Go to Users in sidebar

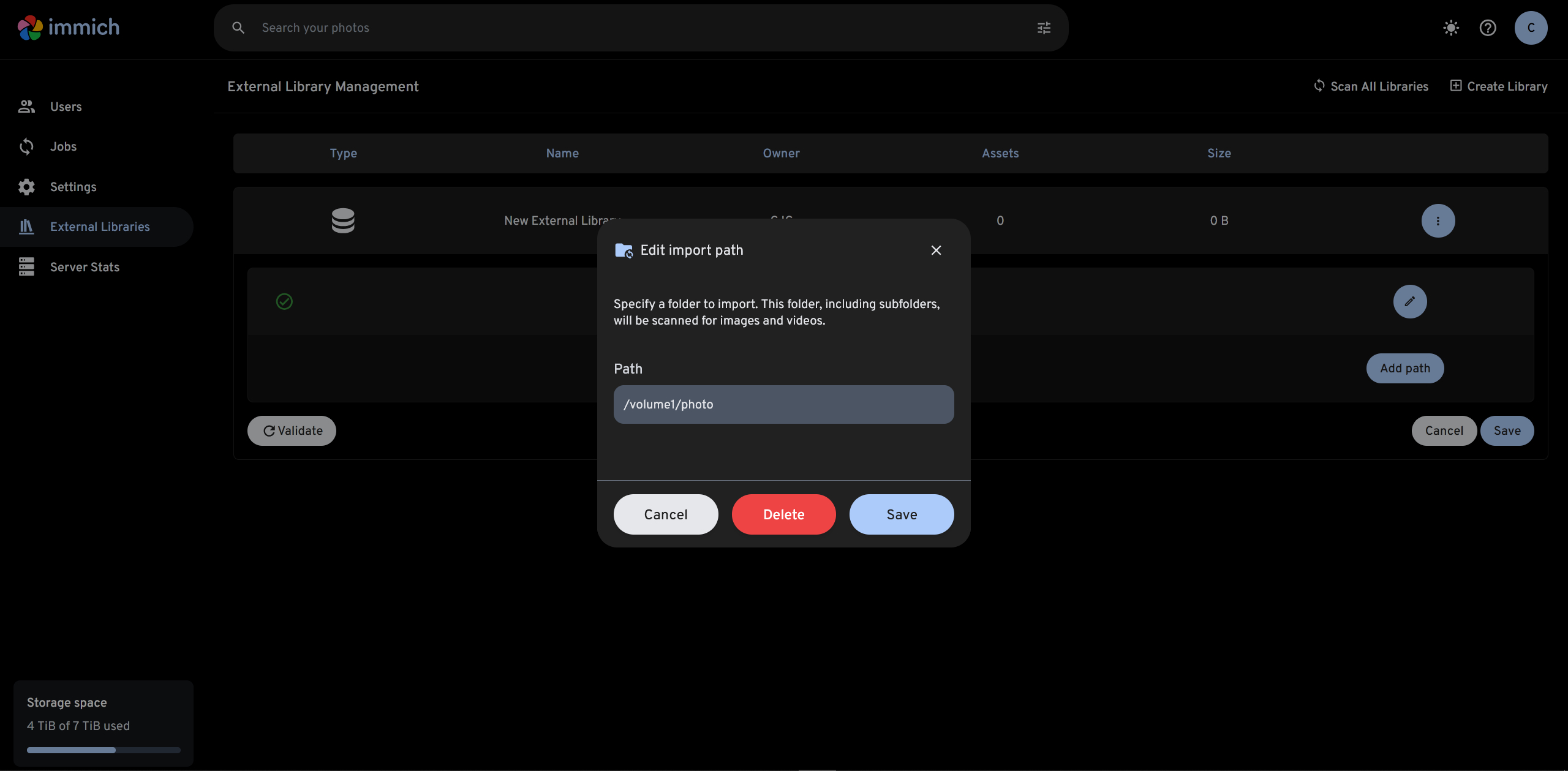click(x=66, y=107)
